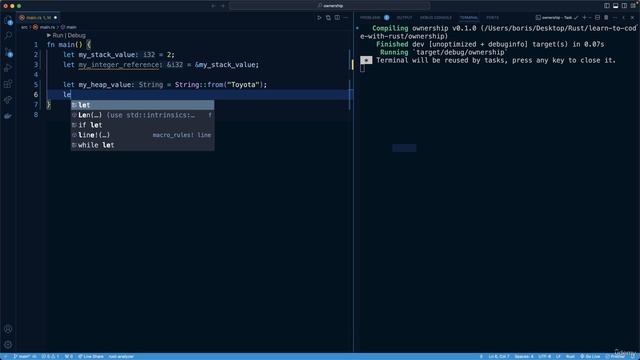Open the Search view in the activity bar
Image resolution: width=640 pixels, height=360 pixels.
(8, 36)
